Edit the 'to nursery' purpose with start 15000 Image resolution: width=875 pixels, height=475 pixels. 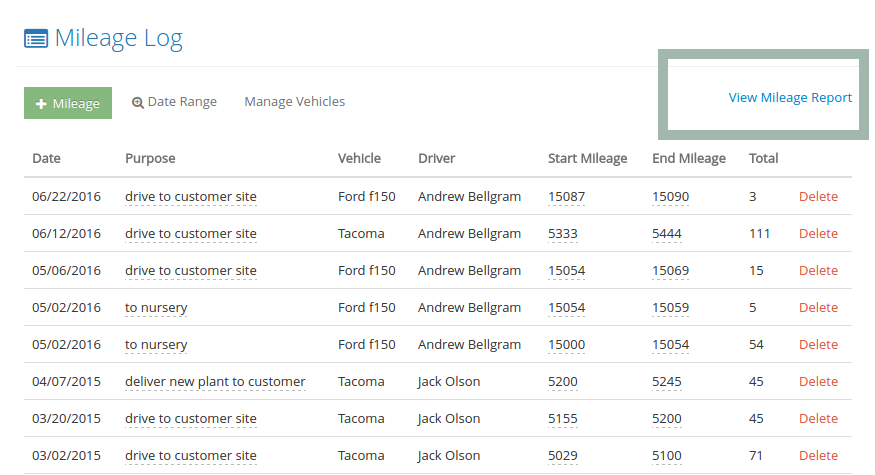(x=156, y=345)
